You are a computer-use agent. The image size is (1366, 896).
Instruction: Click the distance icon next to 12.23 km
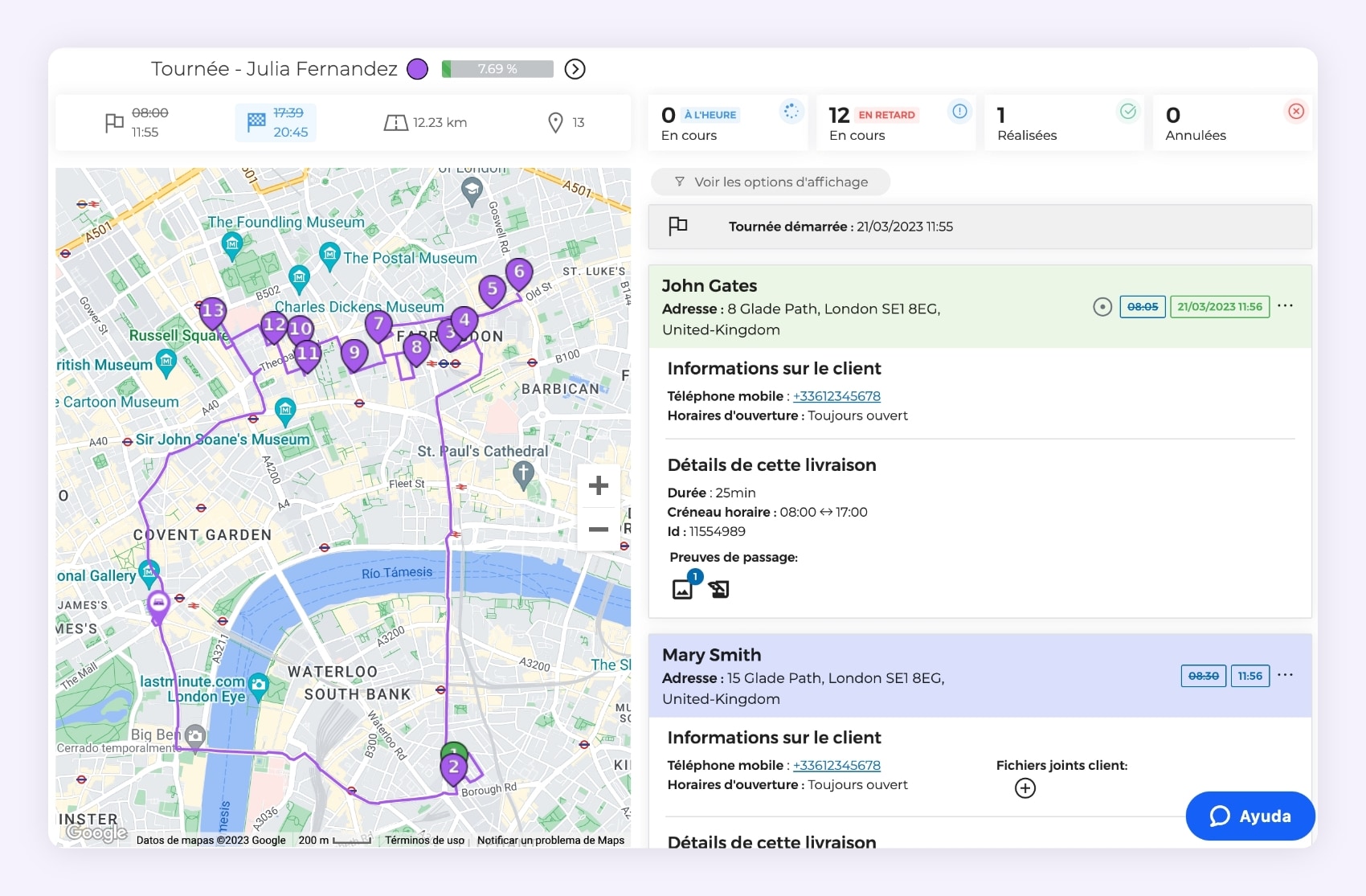click(x=395, y=122)
